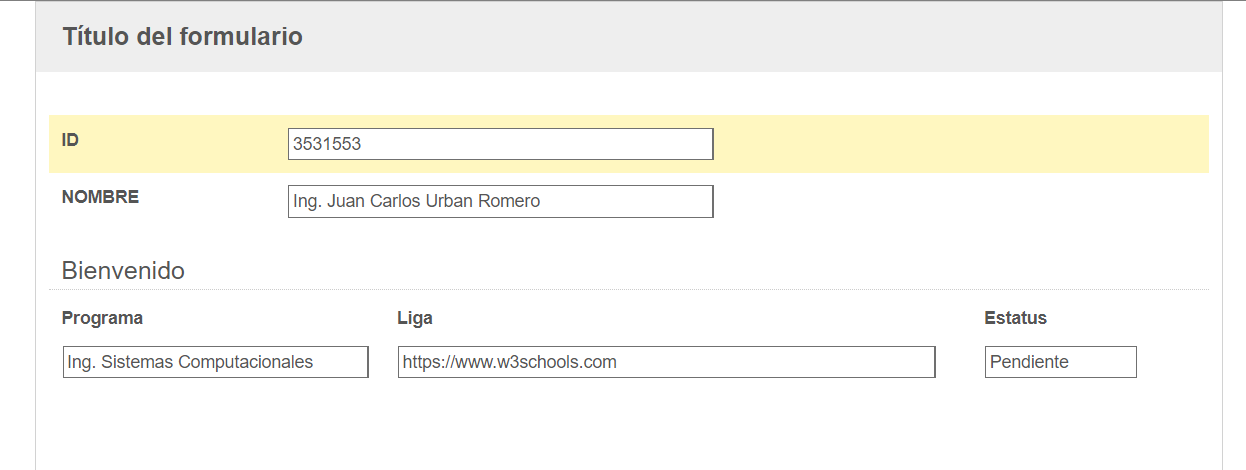Screen dimensions: 1246x470
Task: Click the Programa column label
Action: click(102, 318)
